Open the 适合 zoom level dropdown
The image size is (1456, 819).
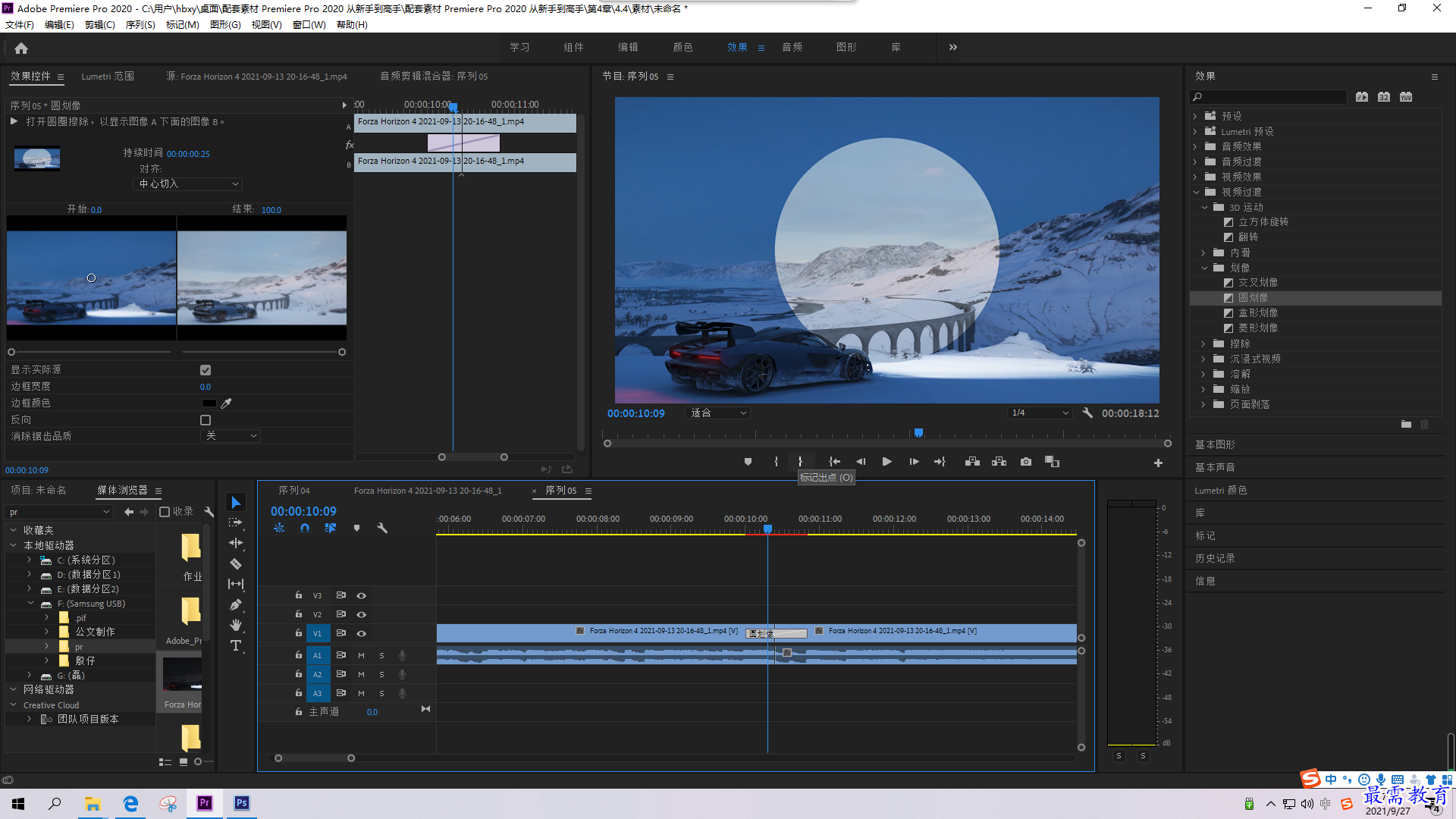(718, 413)
